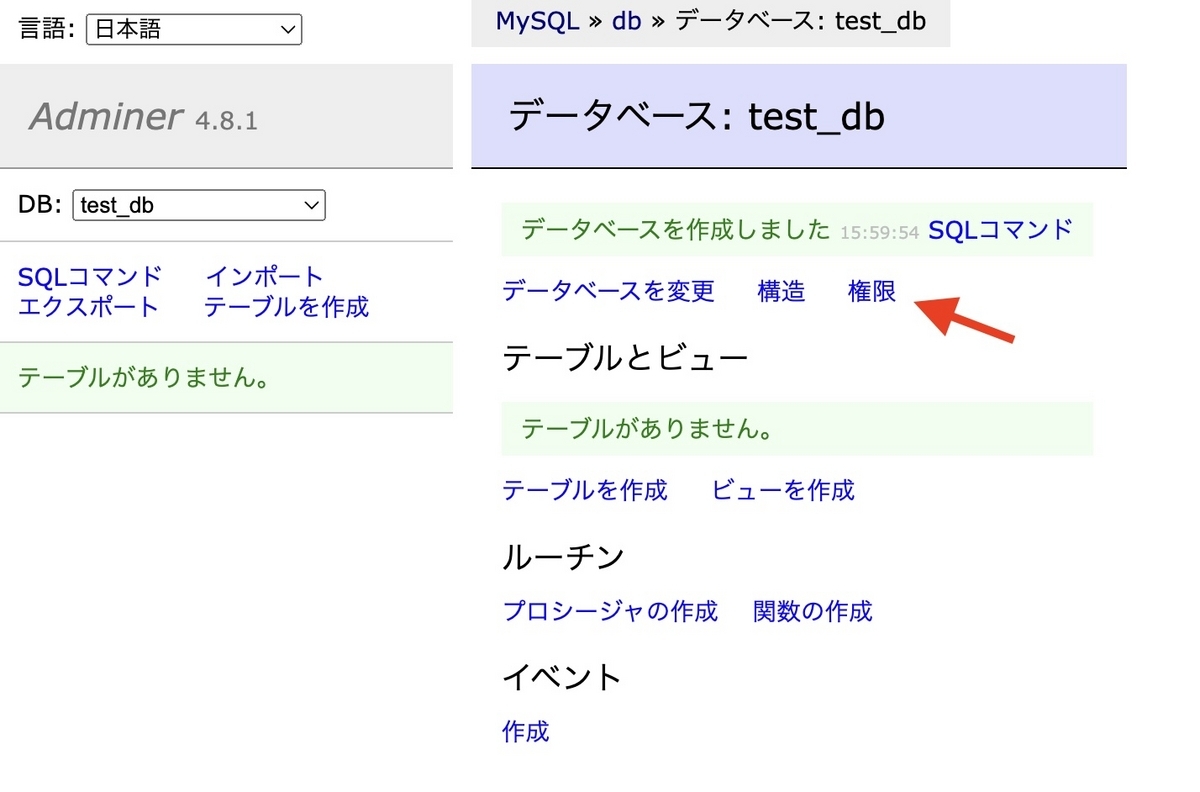Click 作成 under the イベント section
Viewport: 1200px width, 792px height.
coord(524,732)
